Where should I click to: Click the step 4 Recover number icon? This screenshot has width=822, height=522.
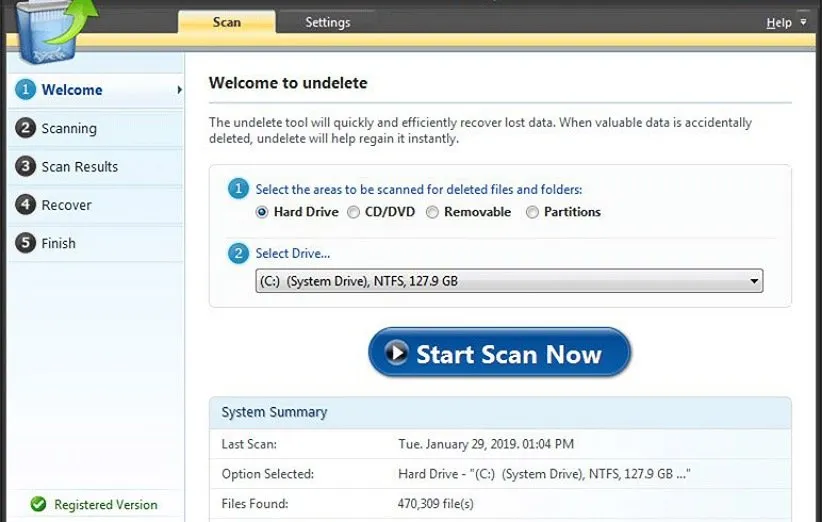(26, 205)
